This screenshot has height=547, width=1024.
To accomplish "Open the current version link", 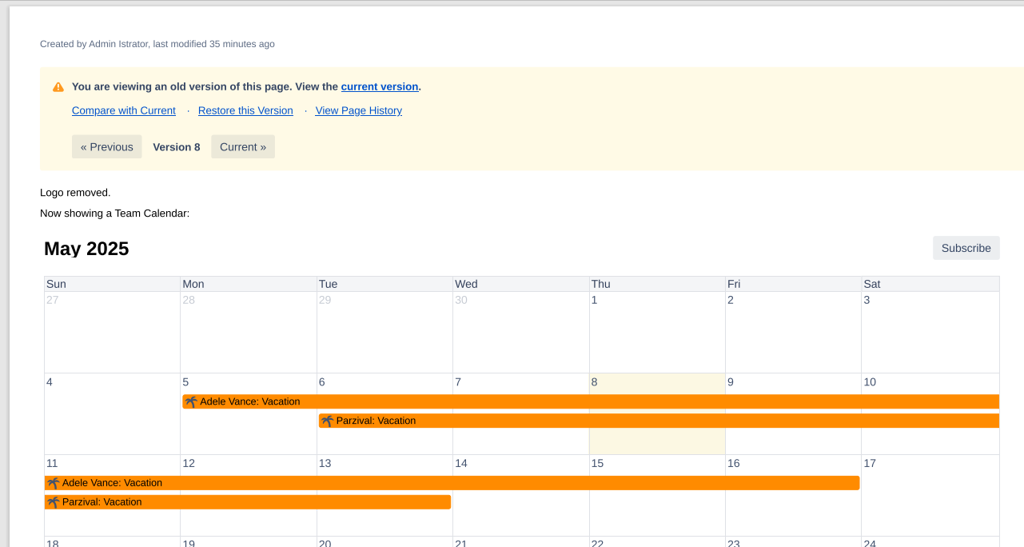I will point(379,87).
